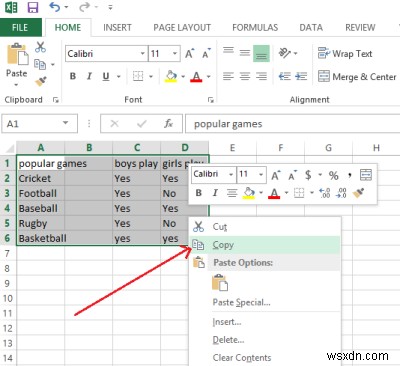400x366 pixels.
Task: Expand the ribbon Copy dropdown arrow
Action: click(x=53, y=64)
